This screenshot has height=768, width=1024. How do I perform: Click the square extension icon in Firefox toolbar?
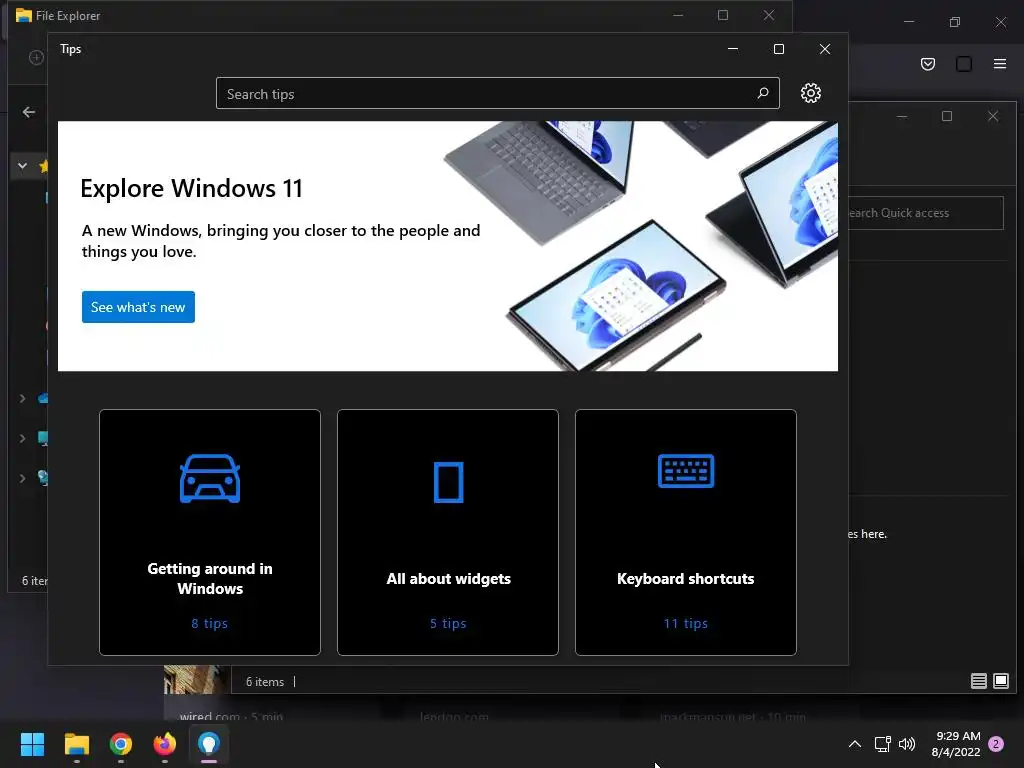963,63
